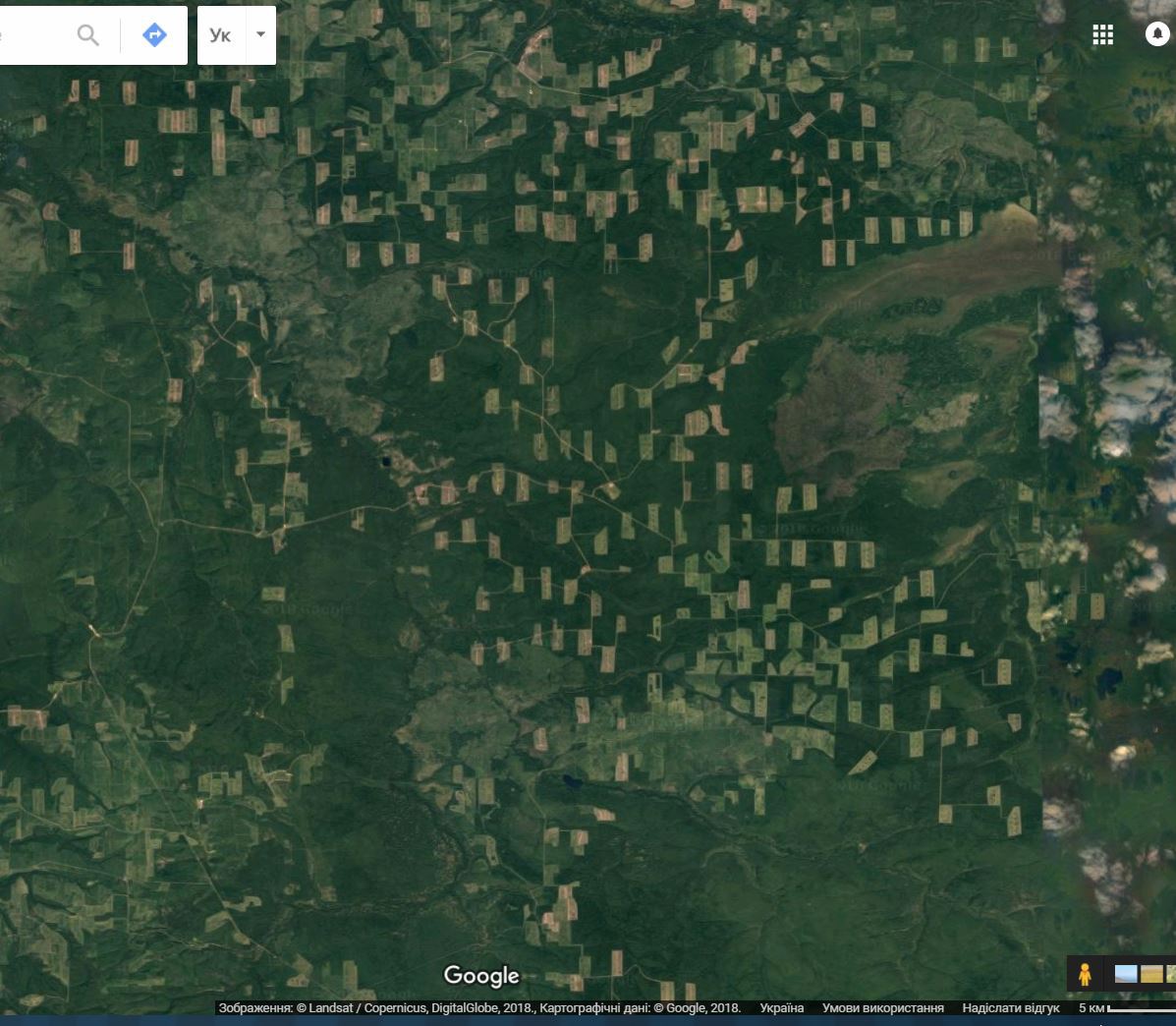The image size is (1176, 1026).
Task: Open the "Умови використання" terms link
Action: pos(882,1008)
